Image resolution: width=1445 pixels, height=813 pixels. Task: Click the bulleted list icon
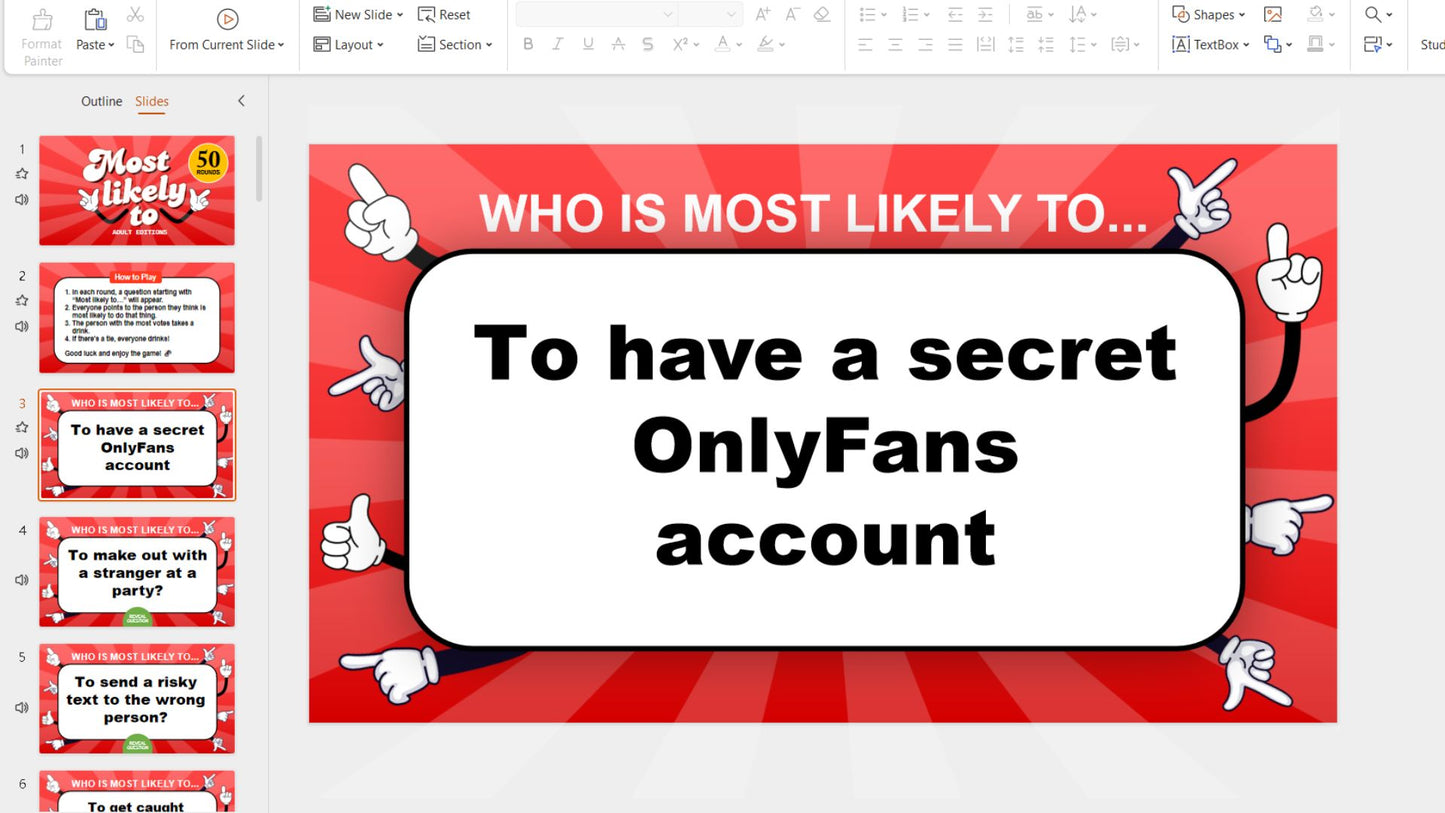(866, 14)
